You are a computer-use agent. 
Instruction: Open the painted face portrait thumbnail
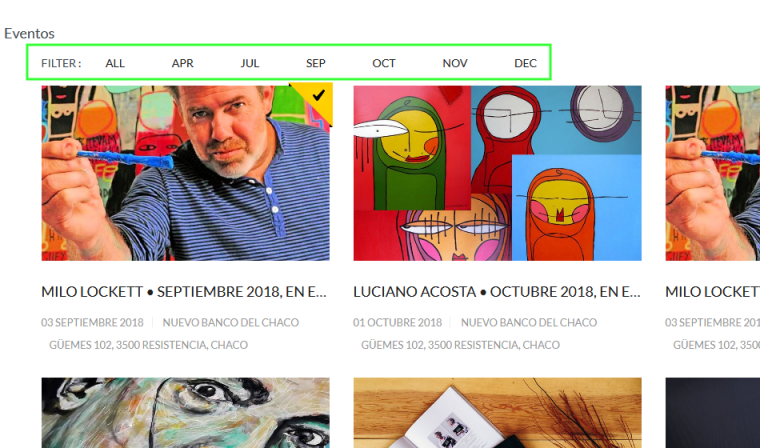pyautogui.click(x=186, y=413)
